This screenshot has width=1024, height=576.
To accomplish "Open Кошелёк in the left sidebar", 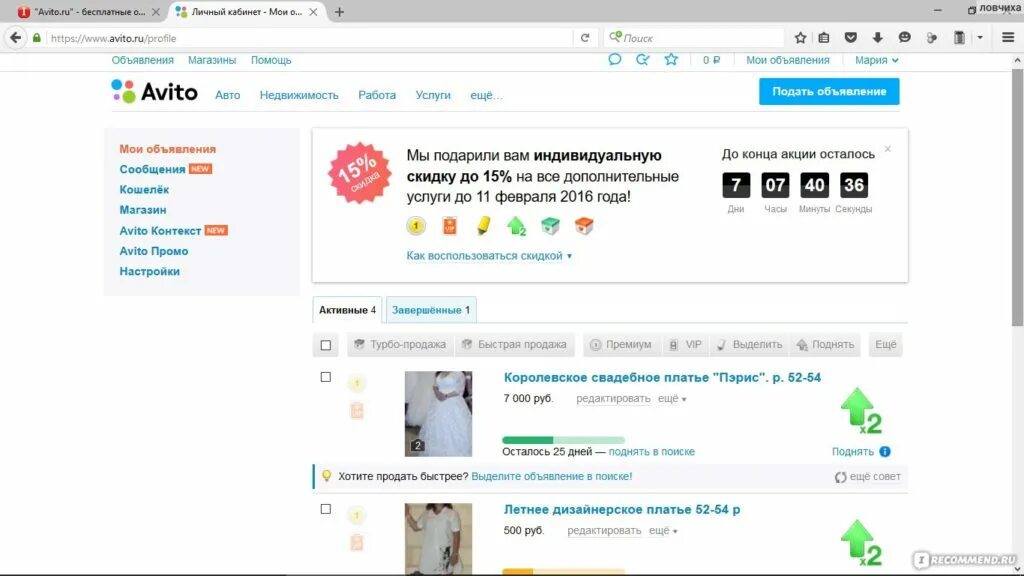I will pyautogui.click(x=144, y=189).
